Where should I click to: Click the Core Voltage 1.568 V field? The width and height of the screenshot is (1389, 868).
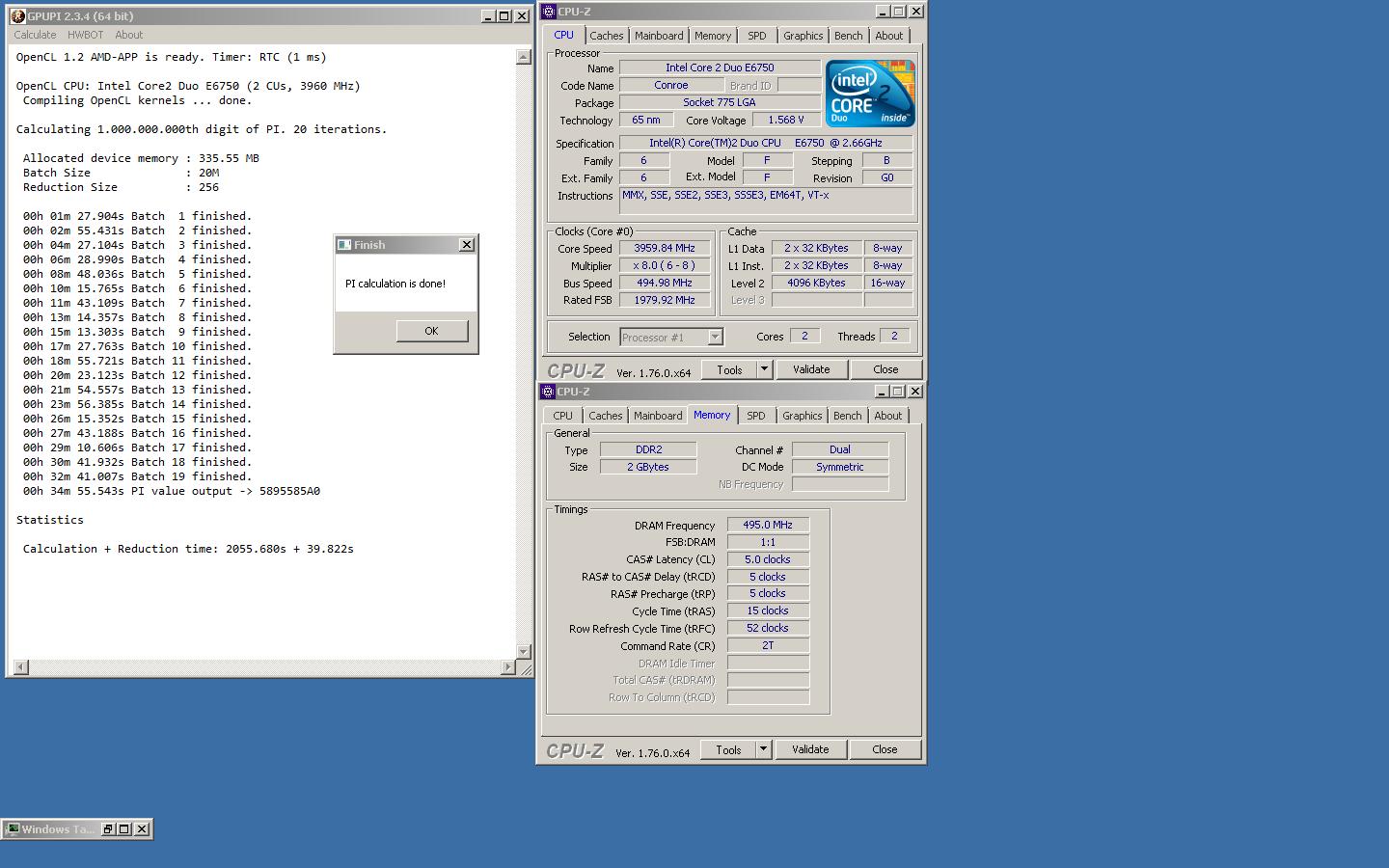785,120
